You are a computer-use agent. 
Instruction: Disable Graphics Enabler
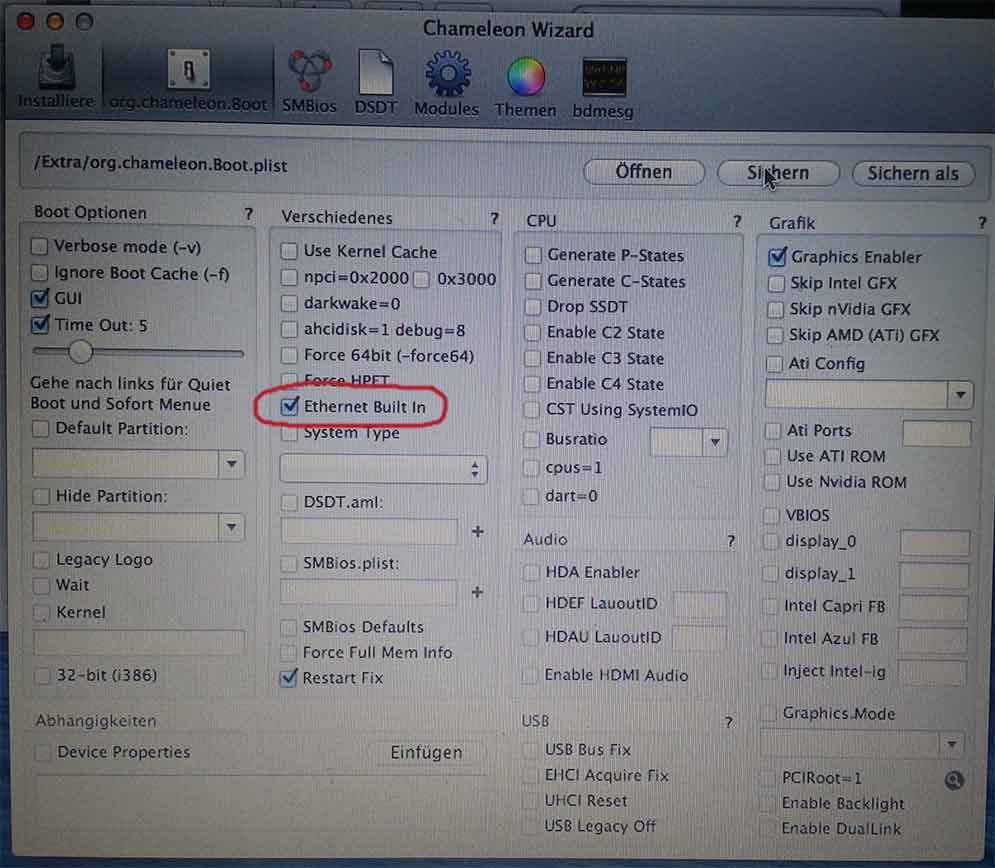777,257
